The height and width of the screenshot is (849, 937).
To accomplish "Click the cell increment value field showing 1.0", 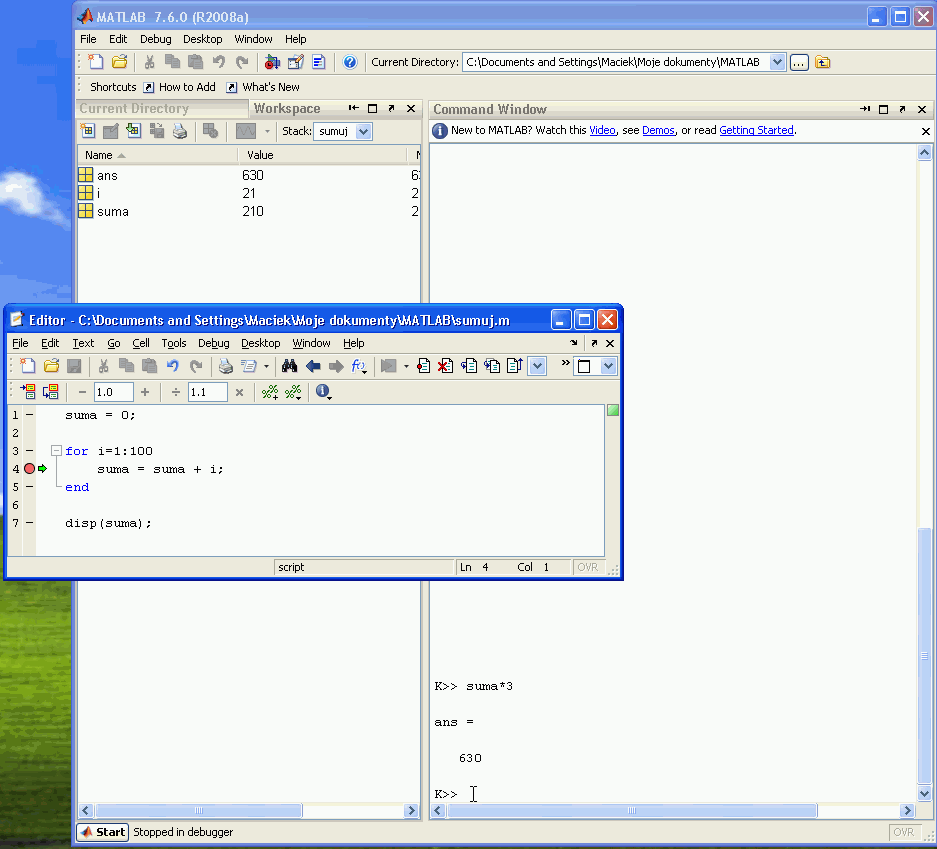I will (x=113, y=392).
